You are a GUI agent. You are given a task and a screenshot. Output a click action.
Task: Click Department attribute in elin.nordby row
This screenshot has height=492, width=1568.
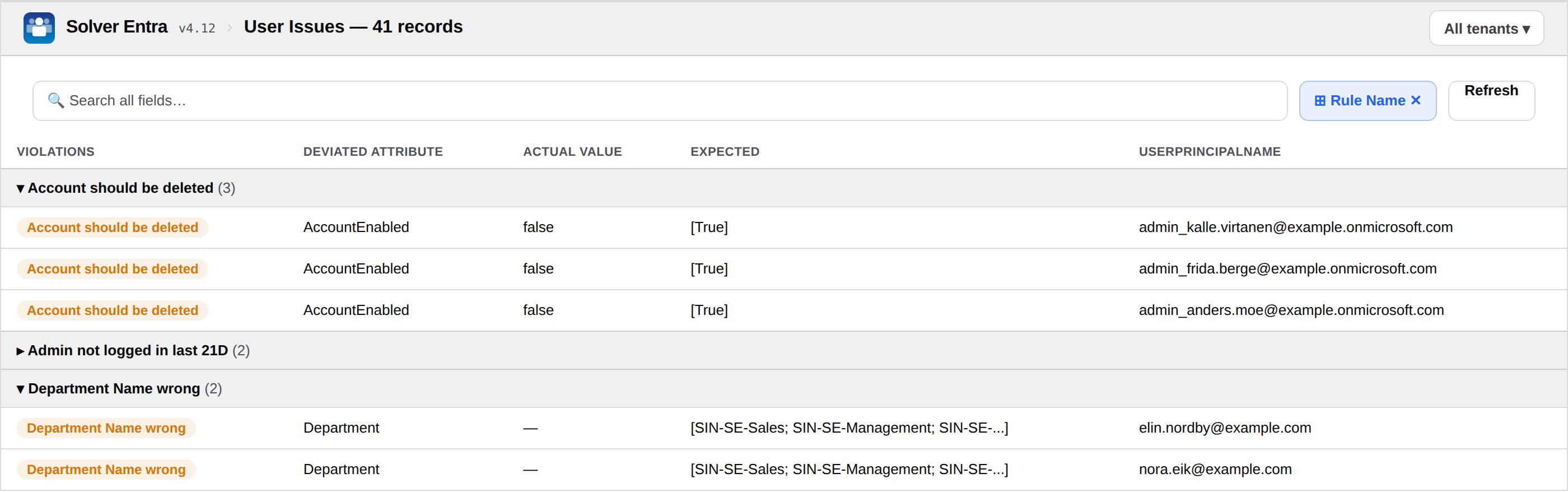(x=341, y=428)
